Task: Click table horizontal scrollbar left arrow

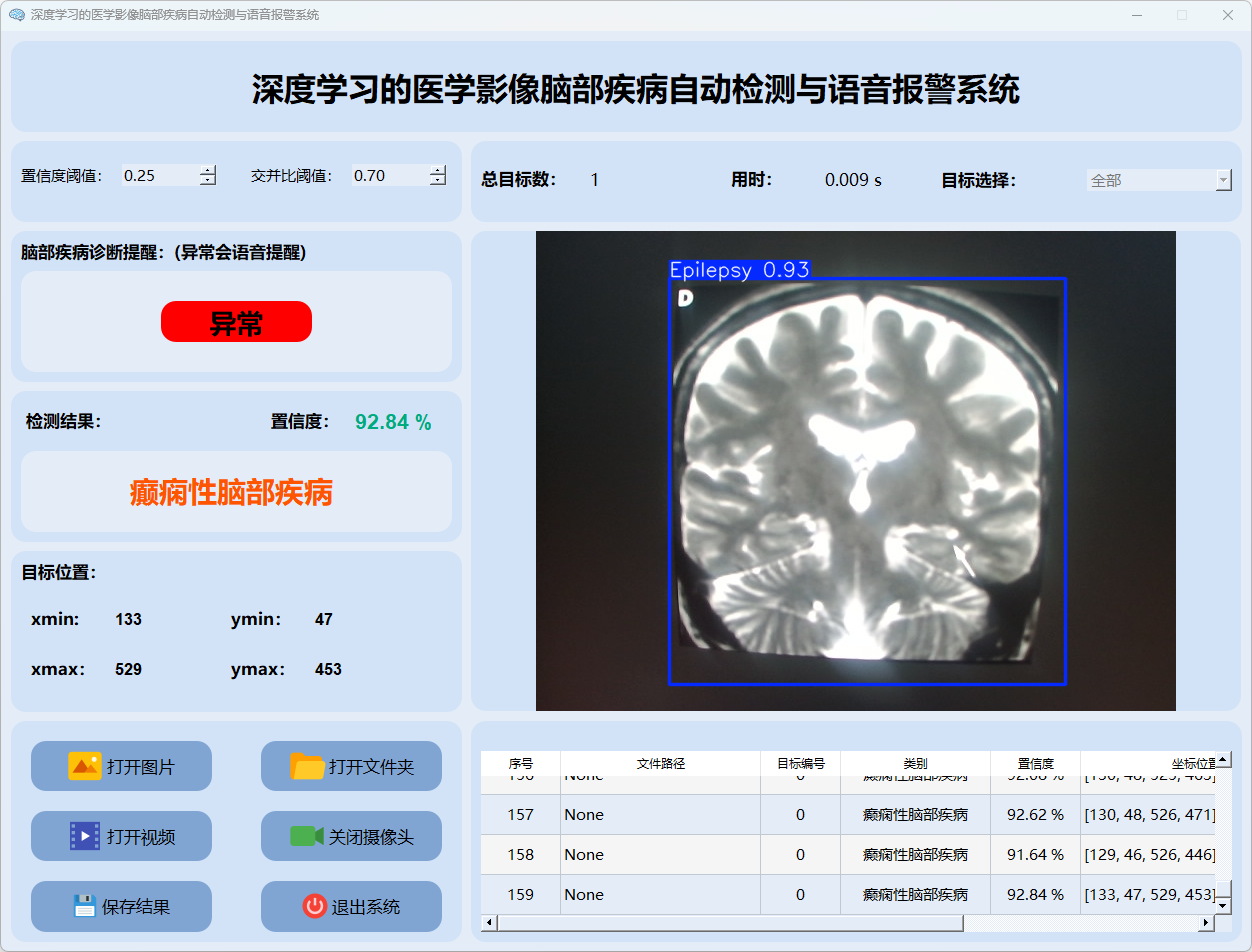Action: (489, 922)
